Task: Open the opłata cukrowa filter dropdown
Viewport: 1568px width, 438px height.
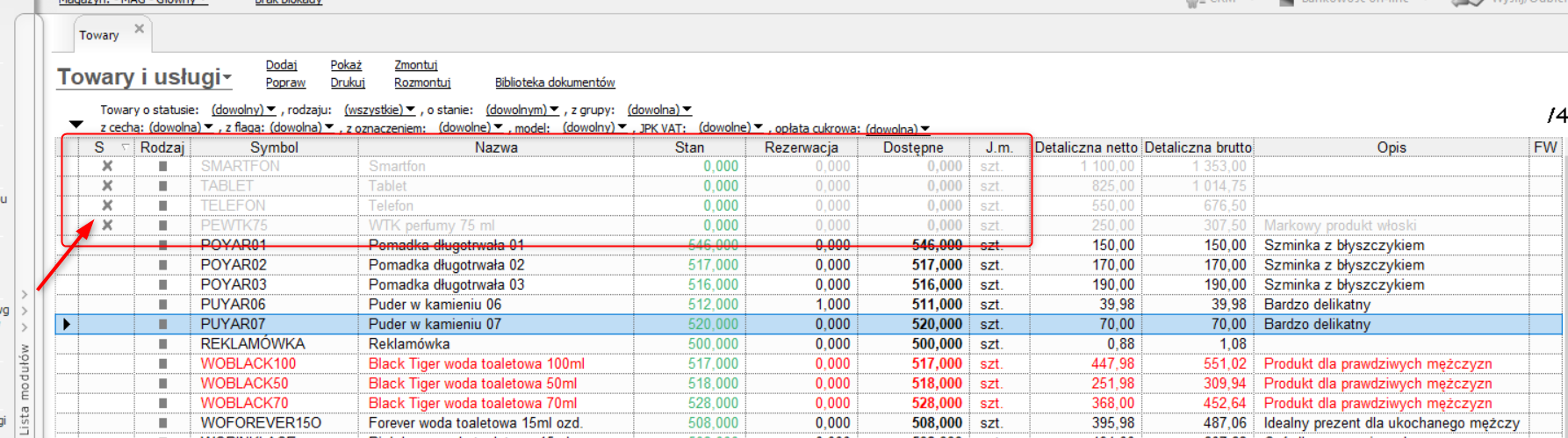Action: [x=897, y=129]
